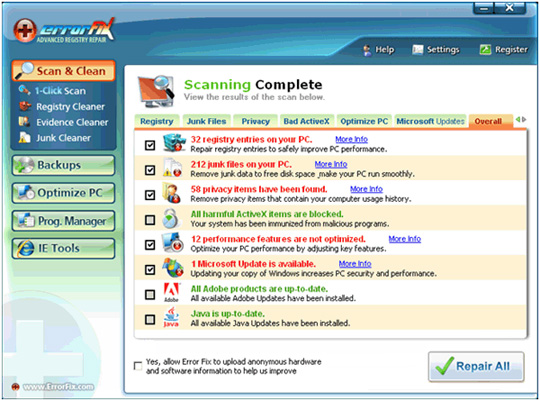Screen dimensions: 540x401
Task: Click the Scan & Clean magnifier icon
Action: tap(24, 70)
